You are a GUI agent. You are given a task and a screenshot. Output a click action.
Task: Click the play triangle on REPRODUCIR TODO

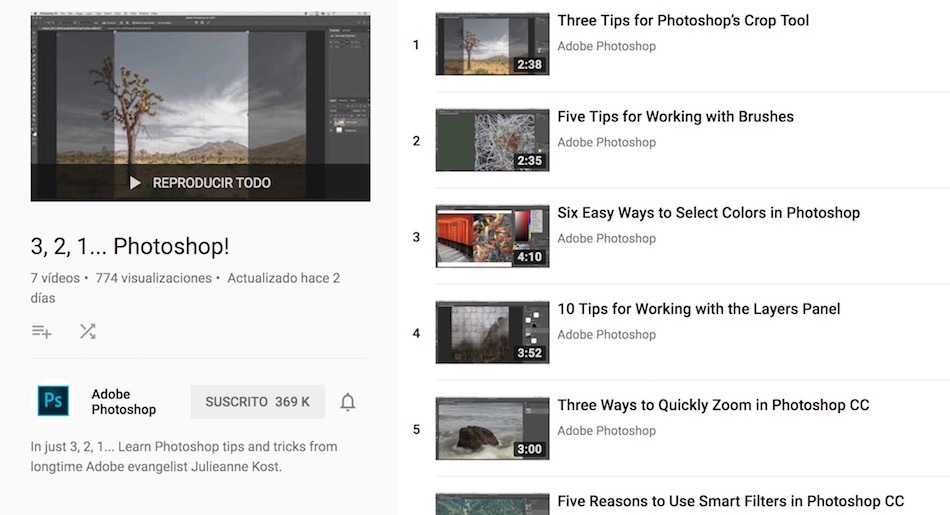pos(135,182)
